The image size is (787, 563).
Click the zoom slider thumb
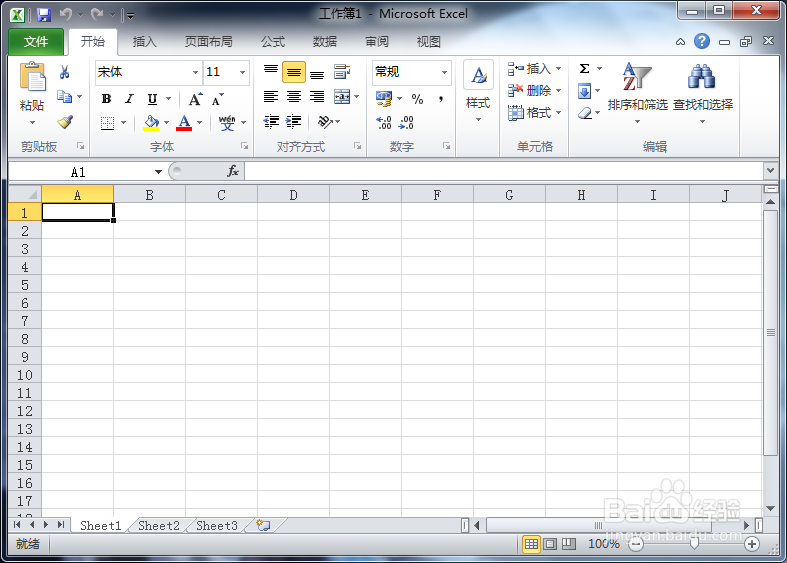pyautogui.click(x=694, y=543)
